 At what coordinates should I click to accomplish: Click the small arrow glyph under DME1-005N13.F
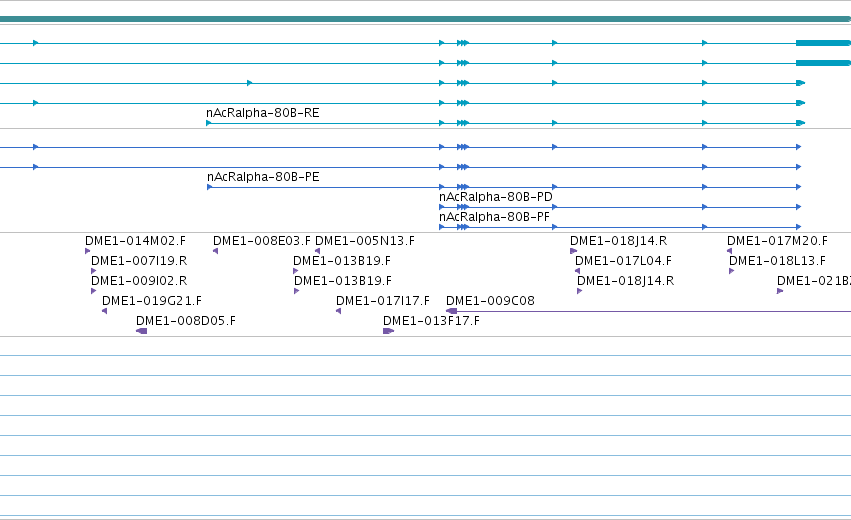[x=317, y=251]
